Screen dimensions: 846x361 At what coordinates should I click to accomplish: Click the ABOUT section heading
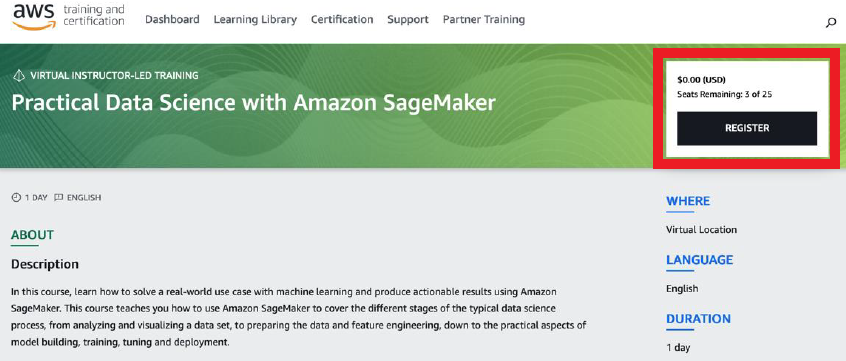(32, 235)
